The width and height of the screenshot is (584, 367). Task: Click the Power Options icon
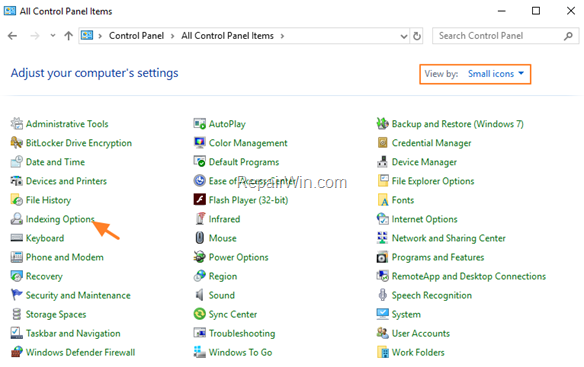(200, 257)
